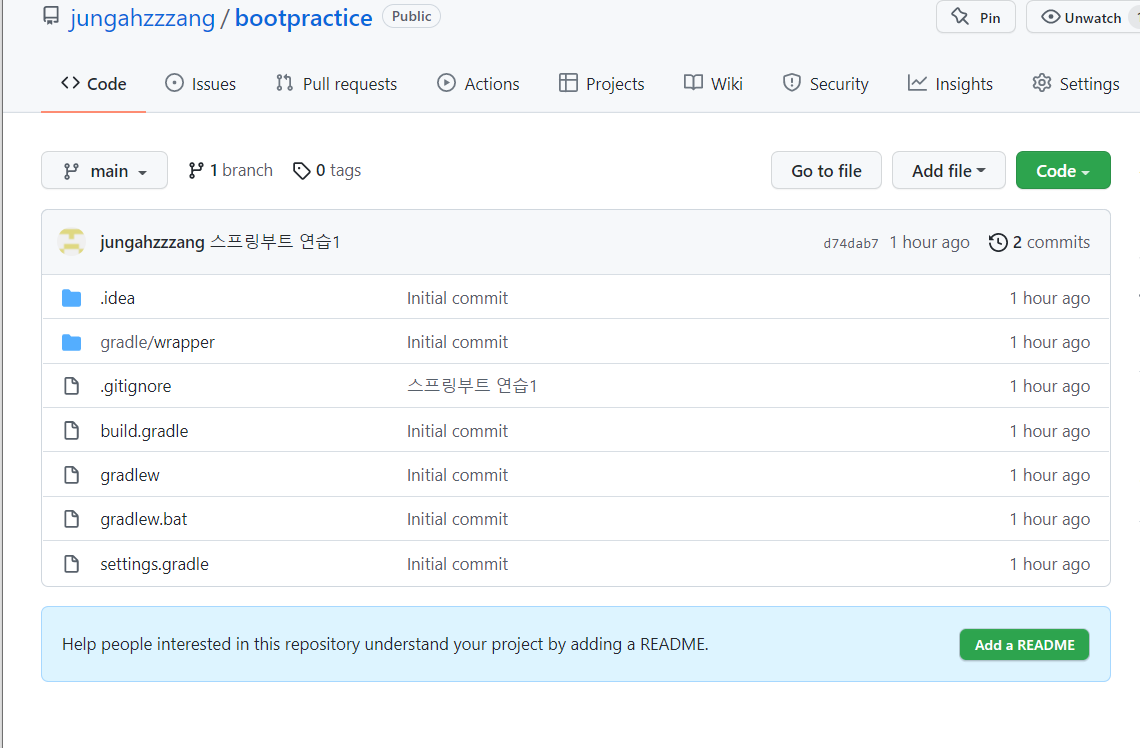Open Initial commit link on .idea row
Image resolution: width=1140 pixels, height=748 pixels.
tap(457, 298)
